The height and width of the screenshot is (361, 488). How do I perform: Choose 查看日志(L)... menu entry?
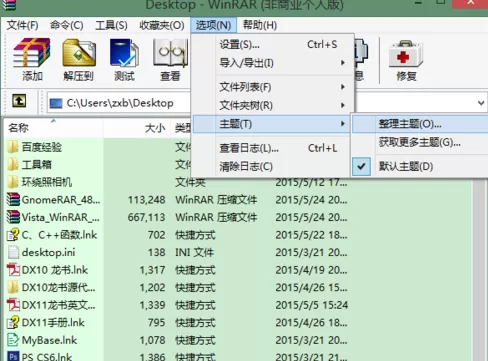click(272, 148)
